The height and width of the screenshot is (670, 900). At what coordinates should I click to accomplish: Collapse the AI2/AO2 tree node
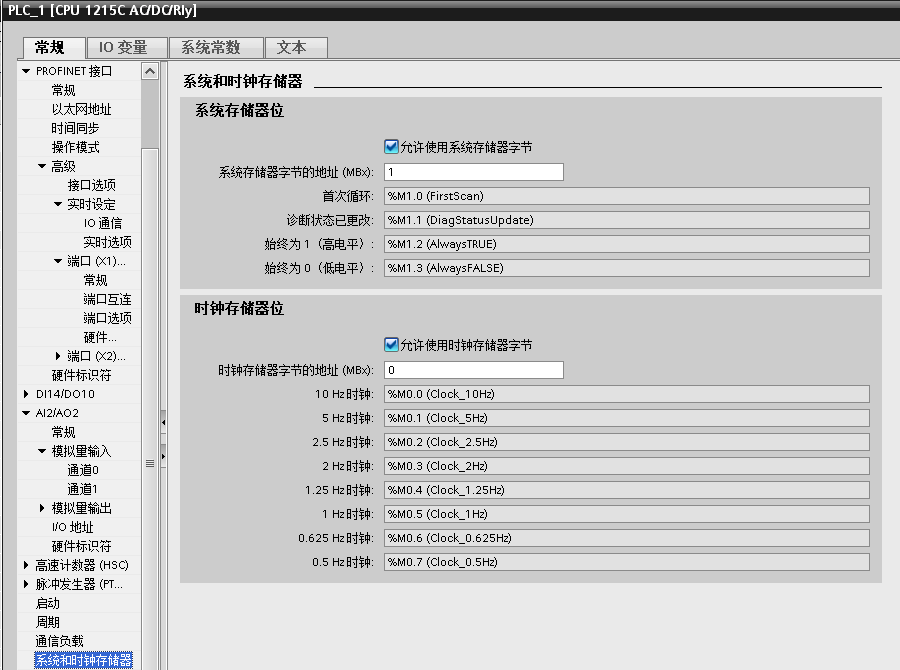pyautogui.click(x=26, y=413)
